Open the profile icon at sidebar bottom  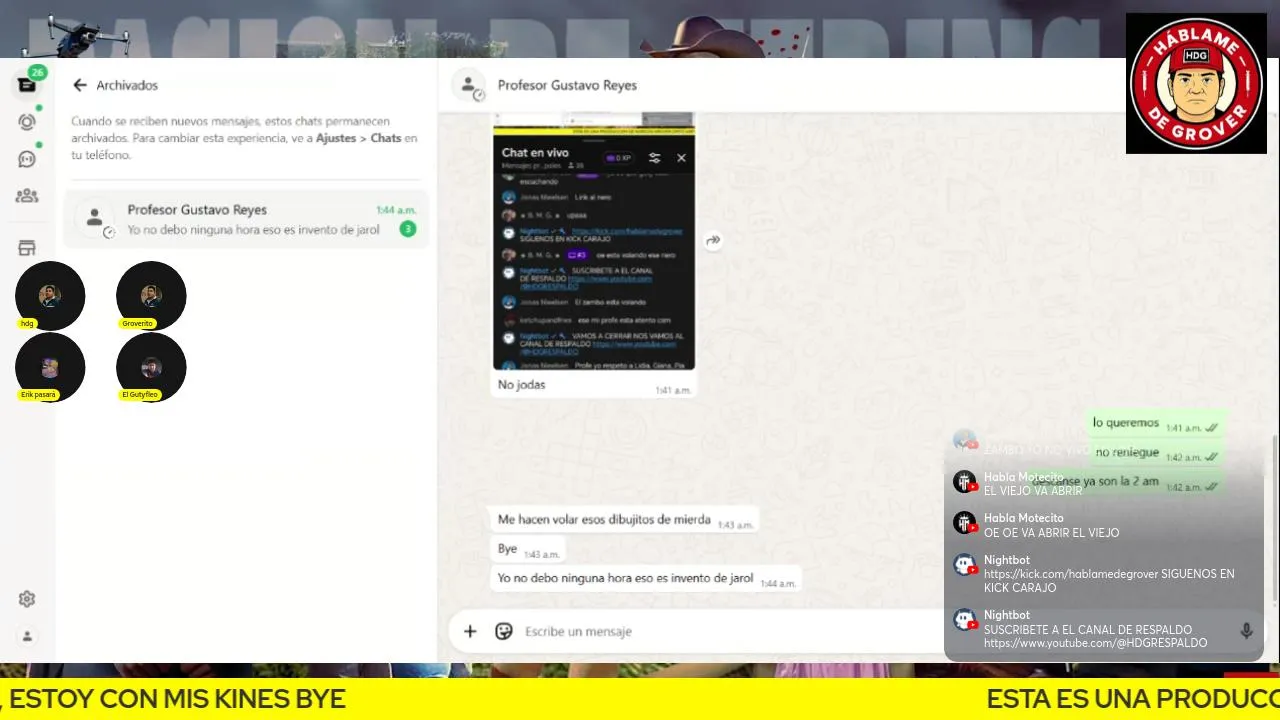pos(27,636)
